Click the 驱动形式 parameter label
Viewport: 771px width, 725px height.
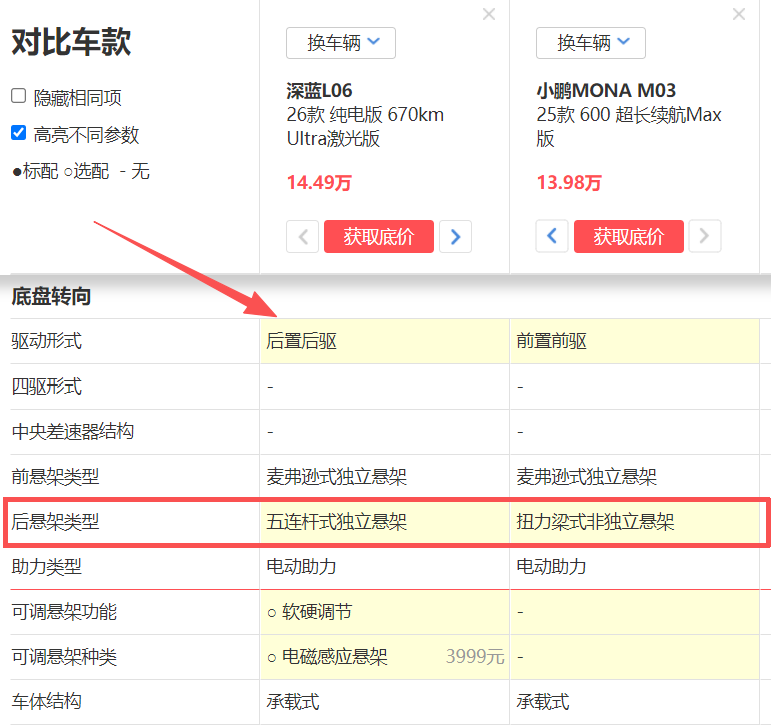(x=46, y=341)
